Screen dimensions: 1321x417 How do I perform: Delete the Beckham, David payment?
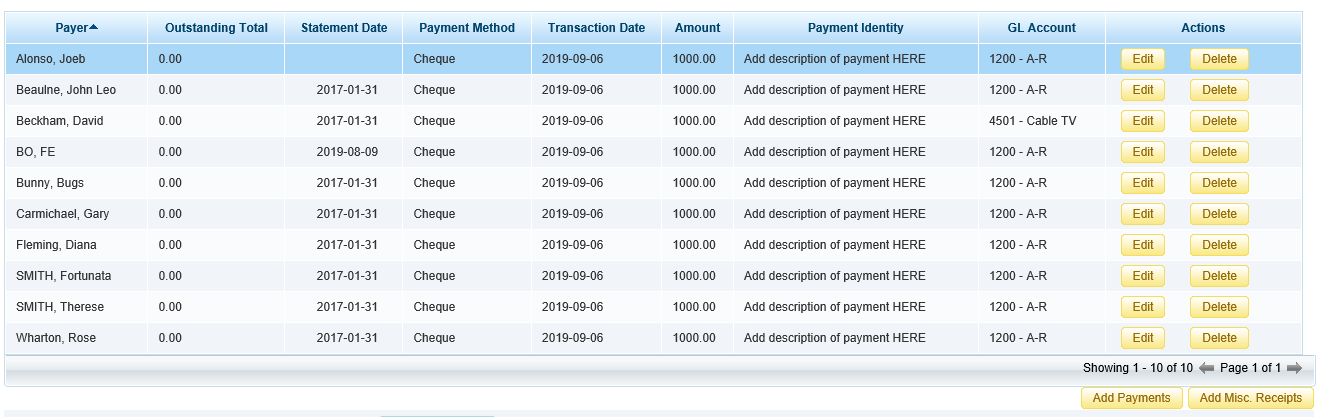click(1219, 121)
